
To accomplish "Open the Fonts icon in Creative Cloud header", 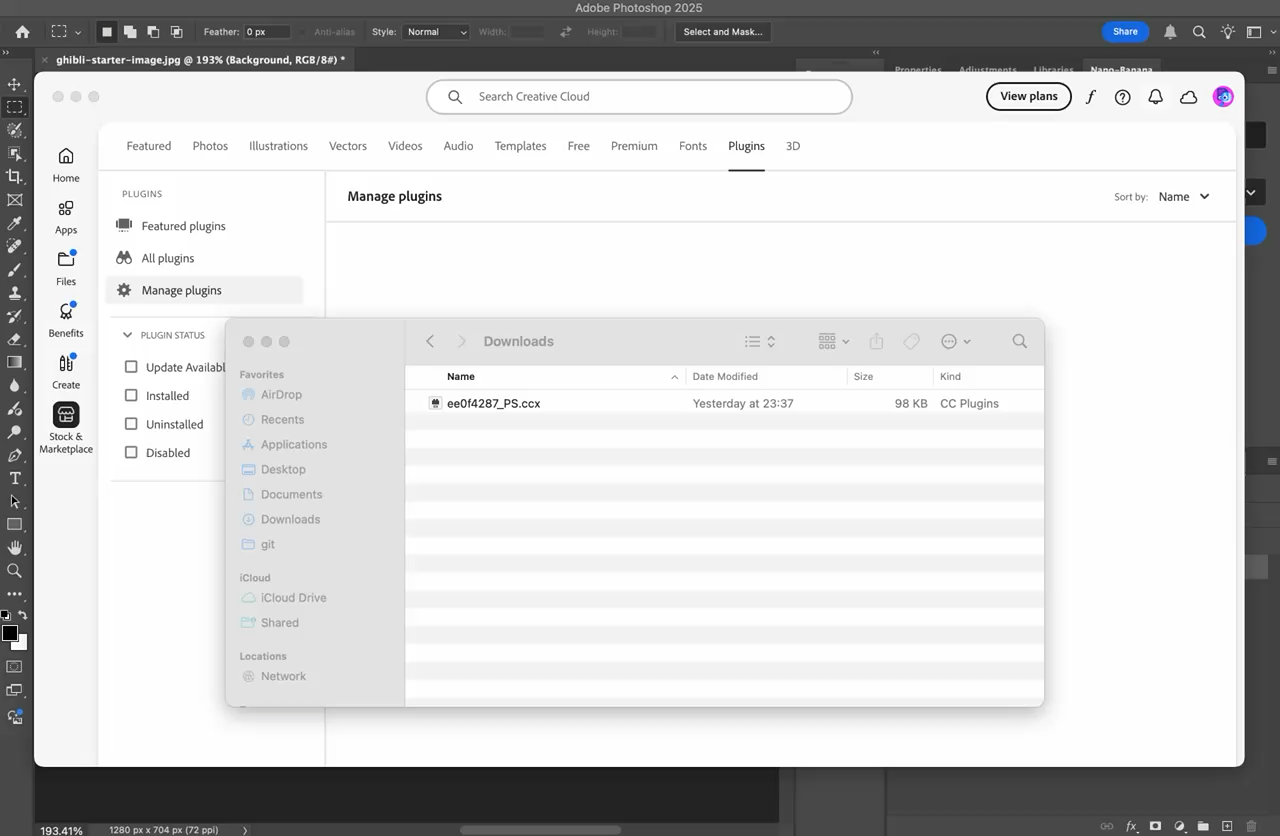I will [1090, 97].
